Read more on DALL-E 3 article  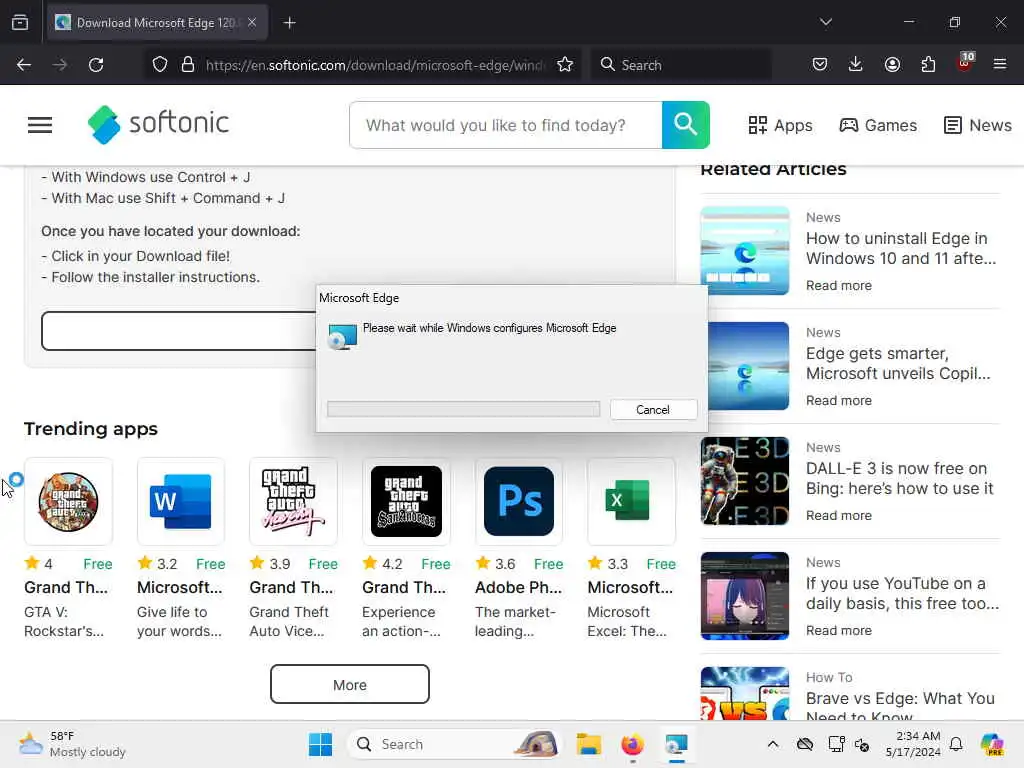pos(839,515)
